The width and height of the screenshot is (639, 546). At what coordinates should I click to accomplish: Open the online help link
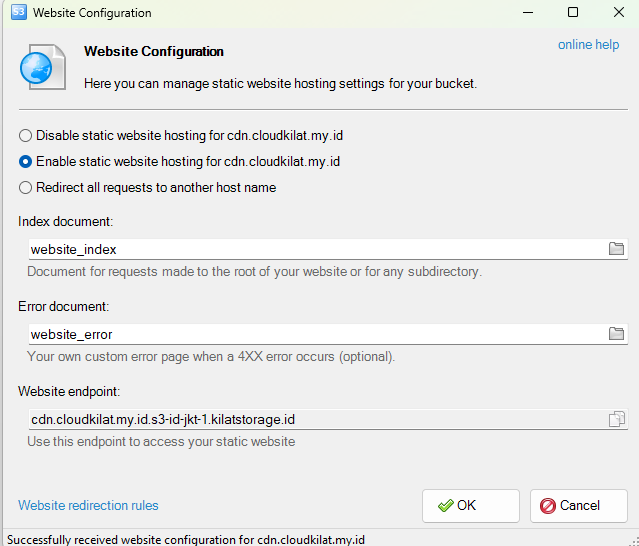coord(588,44)
